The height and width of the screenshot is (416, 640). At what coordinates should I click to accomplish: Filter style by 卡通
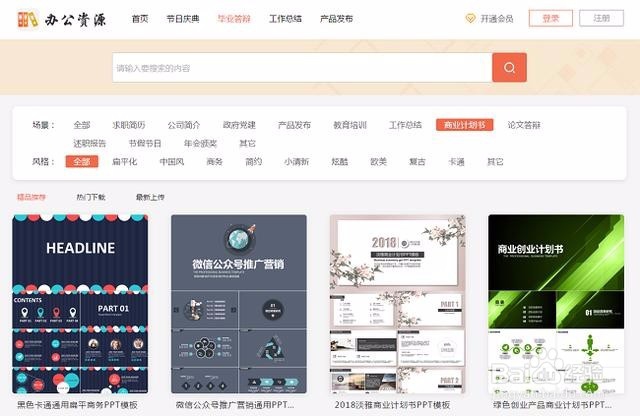tap(456, 162)
